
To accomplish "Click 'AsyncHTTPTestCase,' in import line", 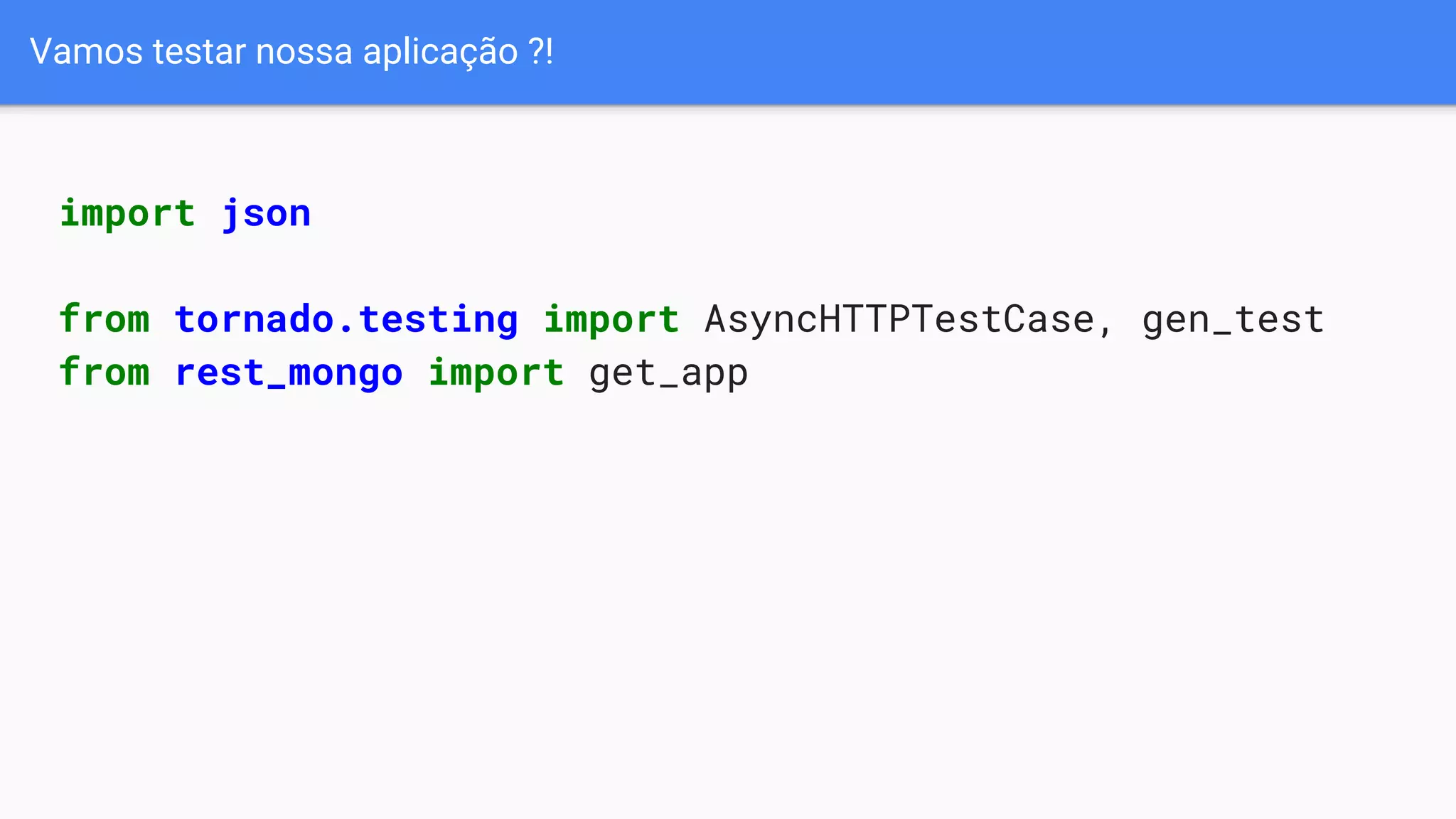I will [x=908, y=321].
